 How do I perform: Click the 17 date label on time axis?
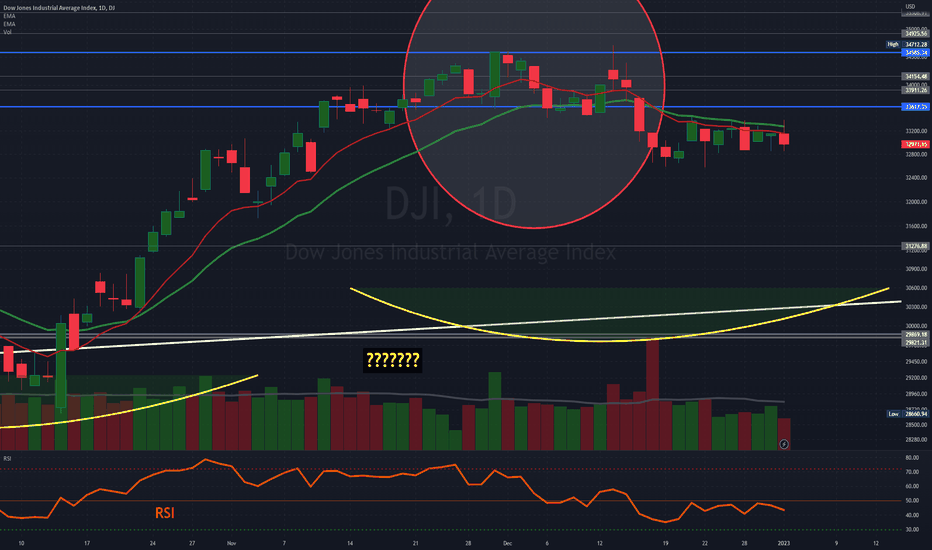(x=87, y=543)
